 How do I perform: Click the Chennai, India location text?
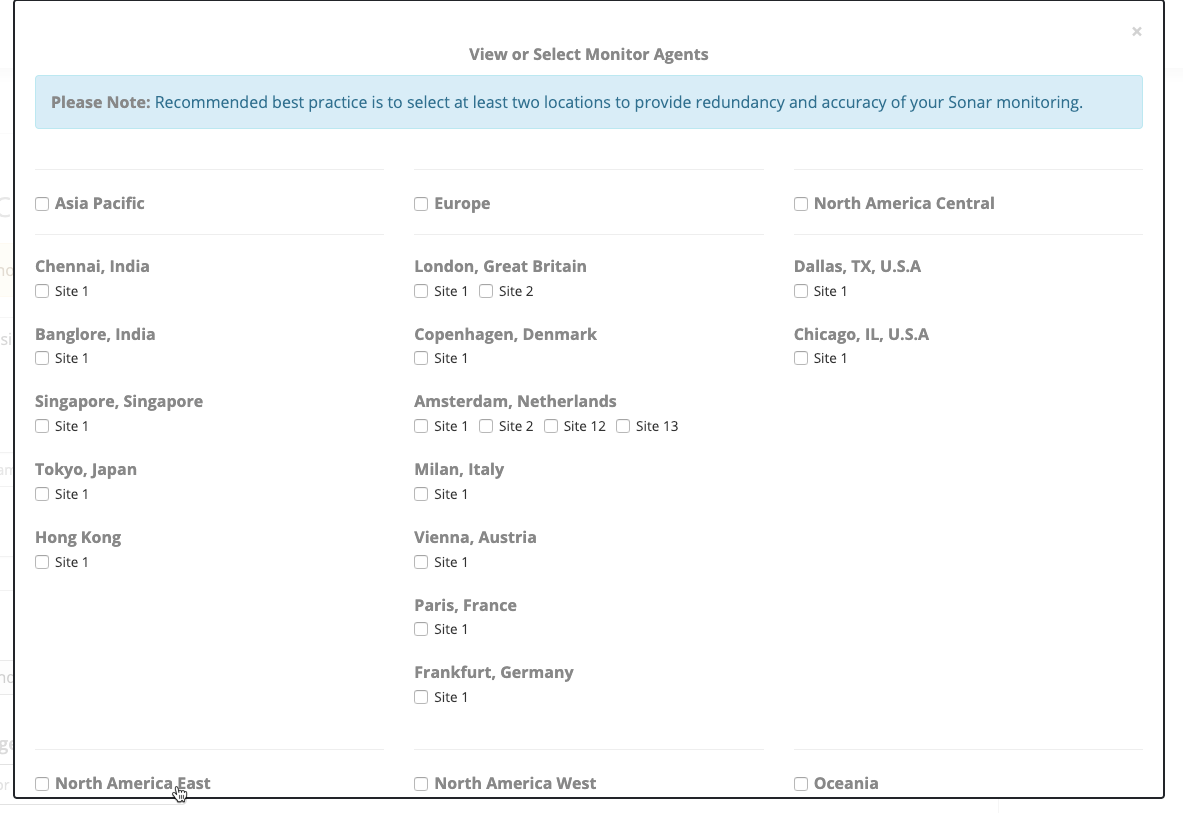point(92,266)
